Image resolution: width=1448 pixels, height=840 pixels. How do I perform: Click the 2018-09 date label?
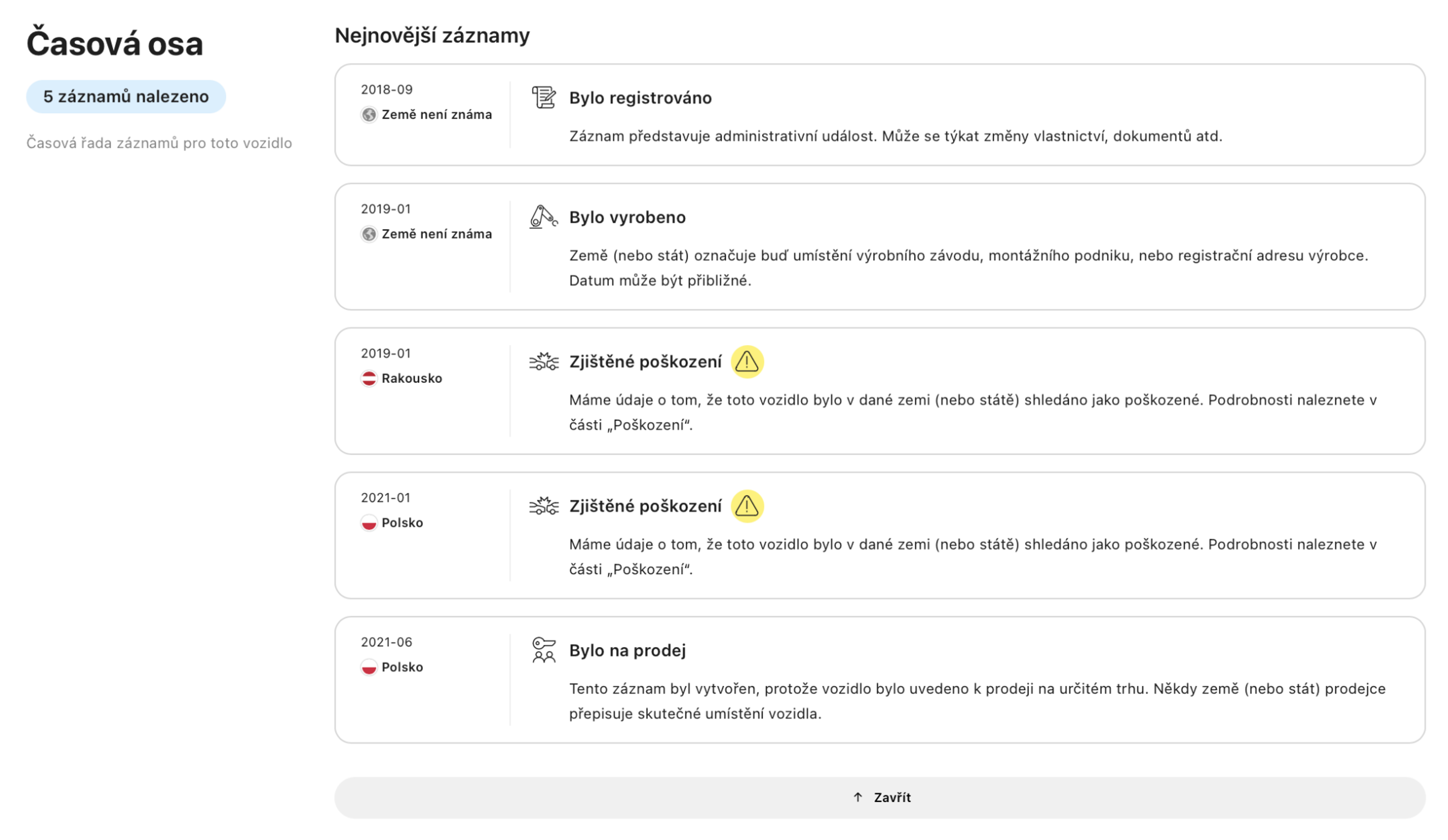pos(386,90)
